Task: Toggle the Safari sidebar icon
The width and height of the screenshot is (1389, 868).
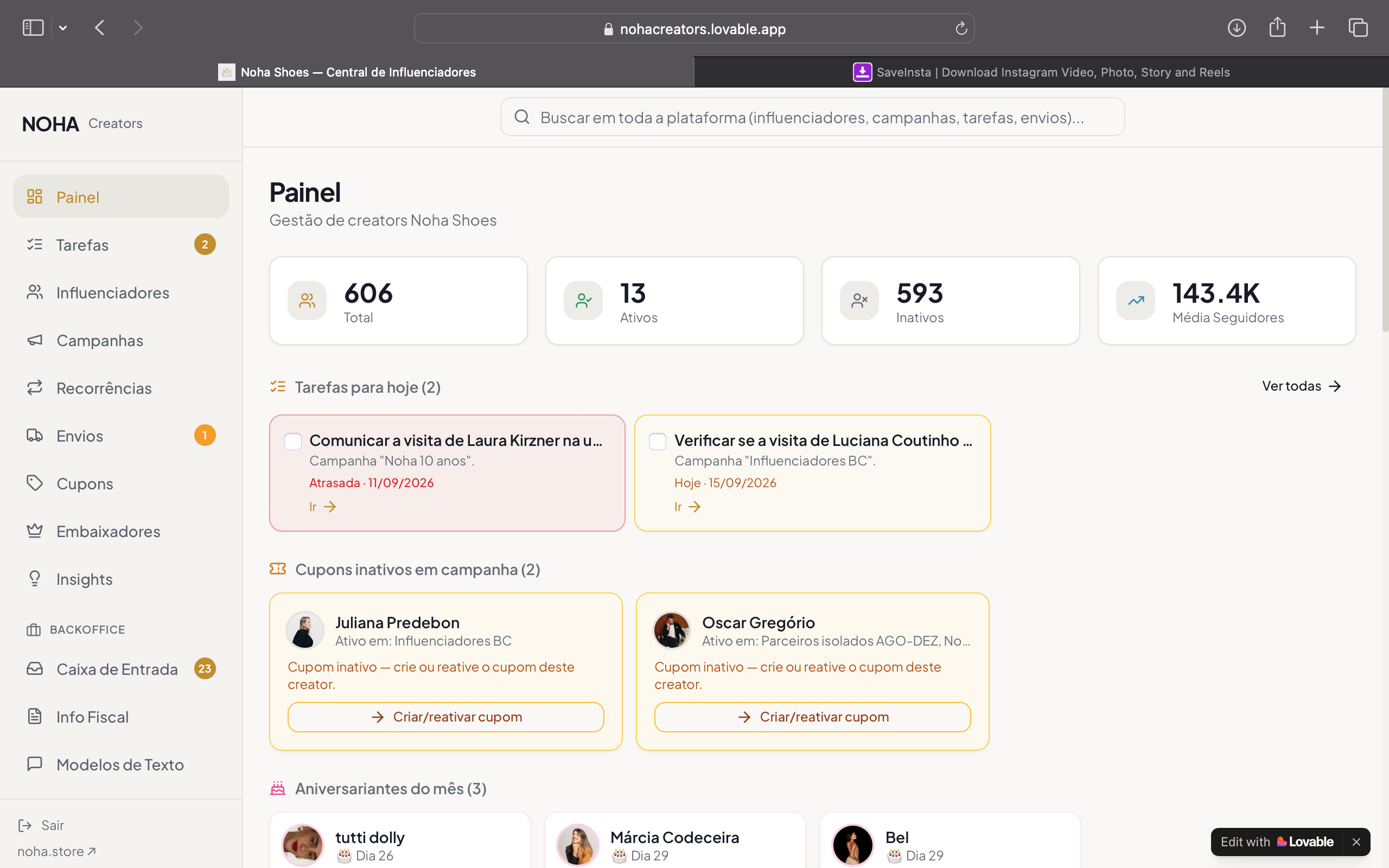Action: 33,28
